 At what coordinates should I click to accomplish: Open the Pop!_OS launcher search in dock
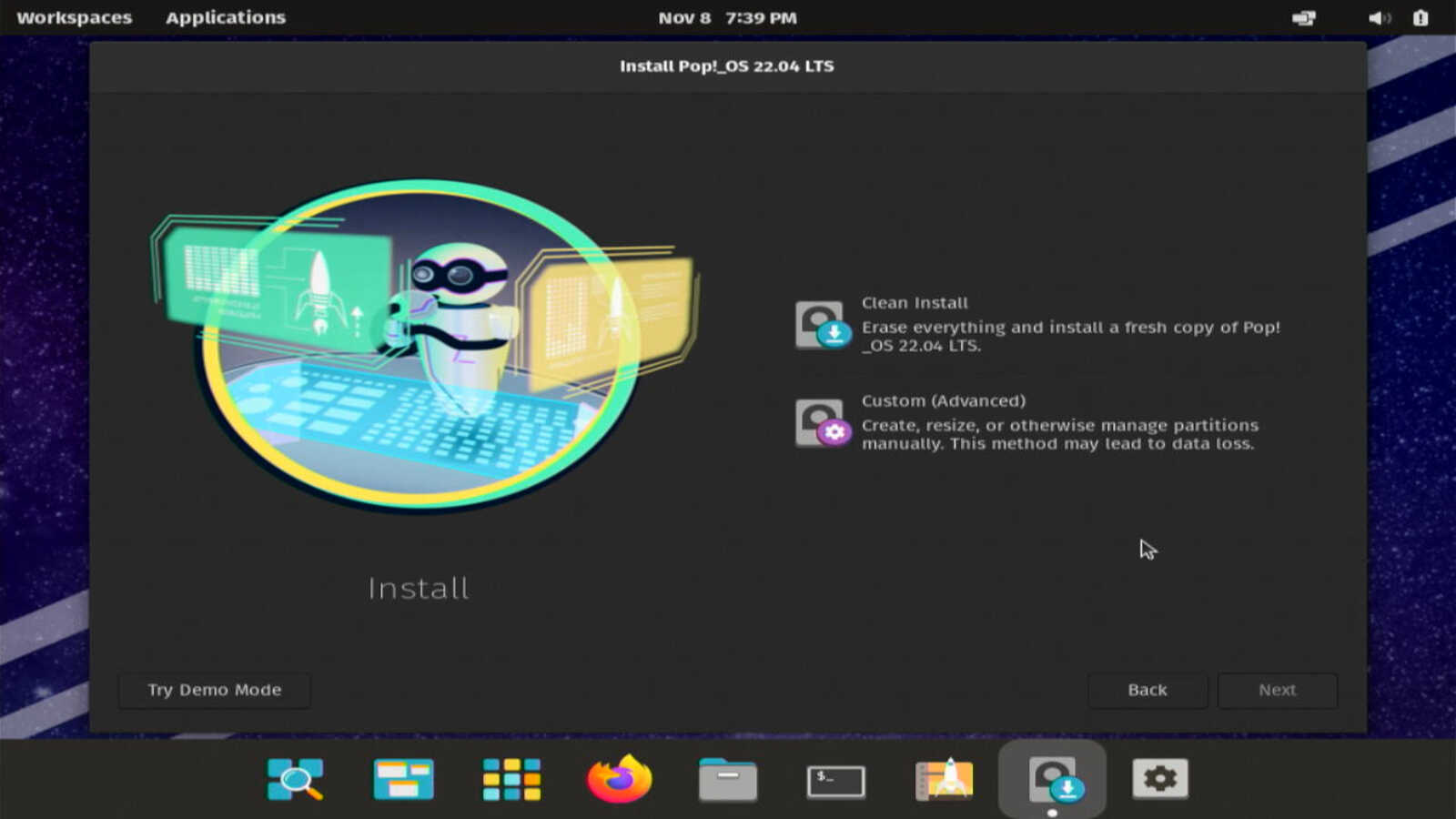point(295,780)
